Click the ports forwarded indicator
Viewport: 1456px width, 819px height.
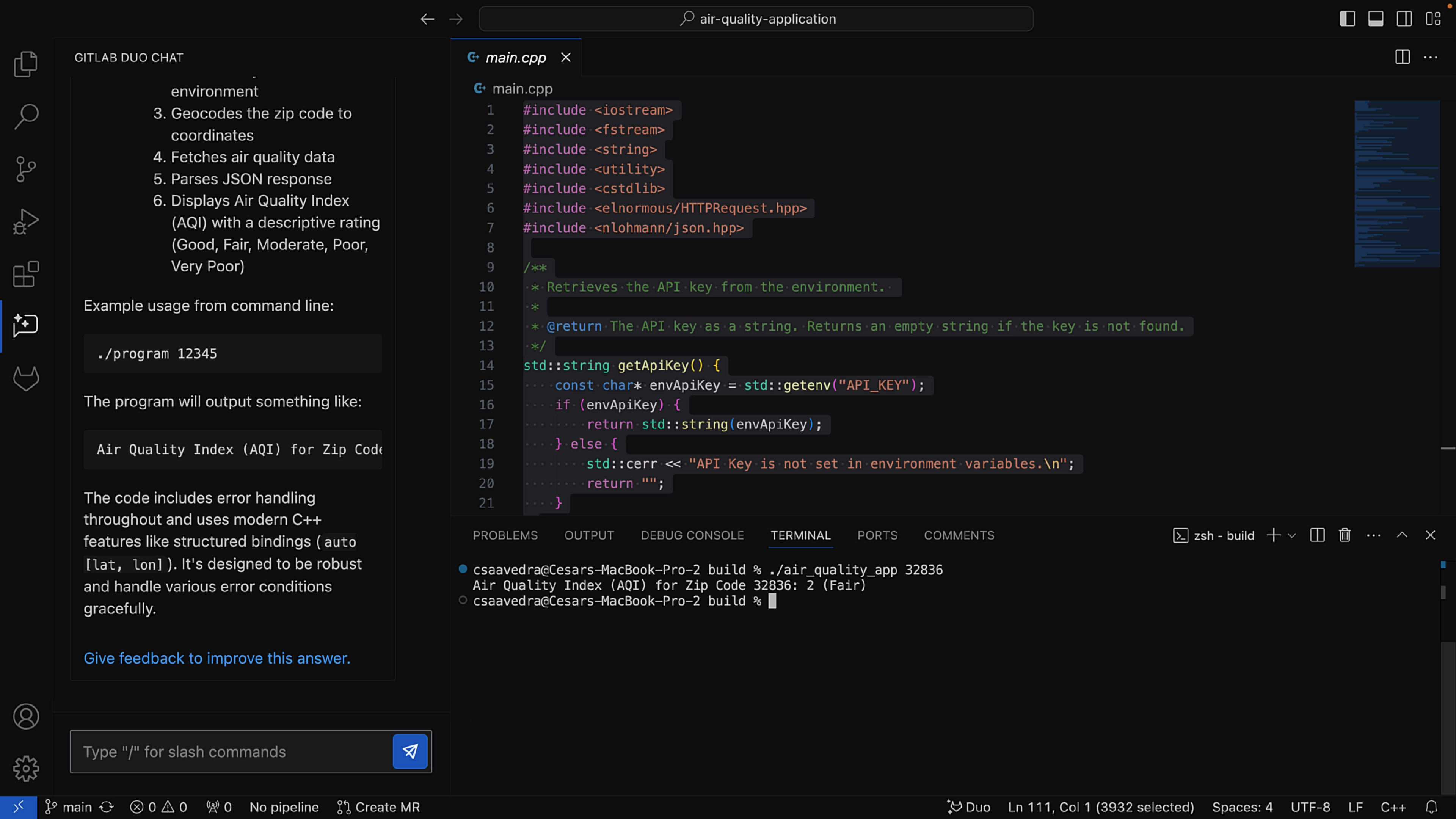219,807
